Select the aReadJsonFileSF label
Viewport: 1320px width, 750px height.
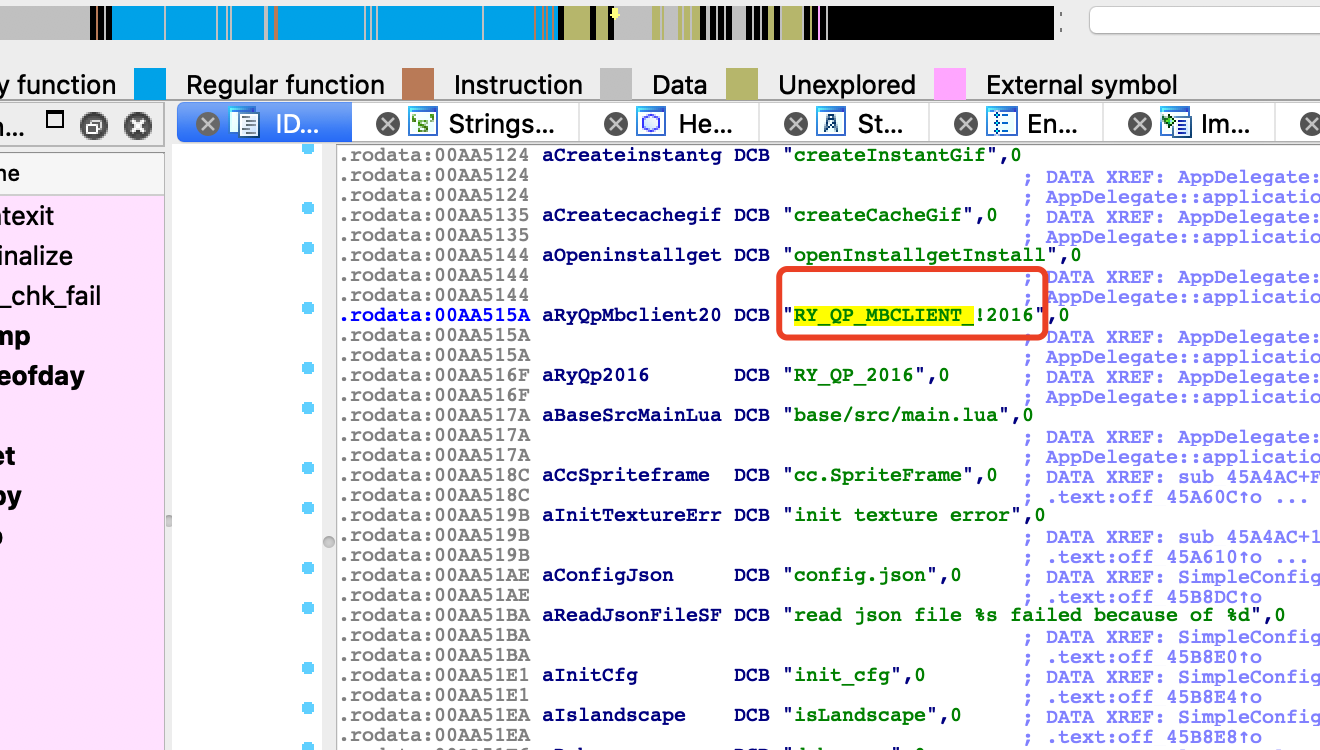pos(631,615)
